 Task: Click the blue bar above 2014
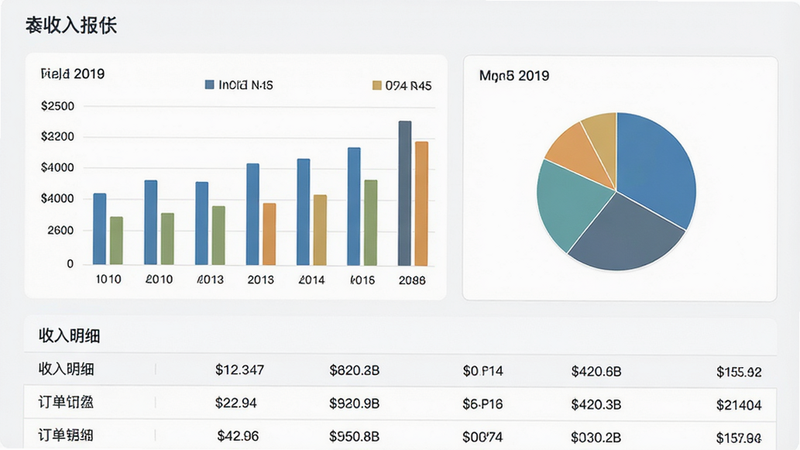coord(303,212)
